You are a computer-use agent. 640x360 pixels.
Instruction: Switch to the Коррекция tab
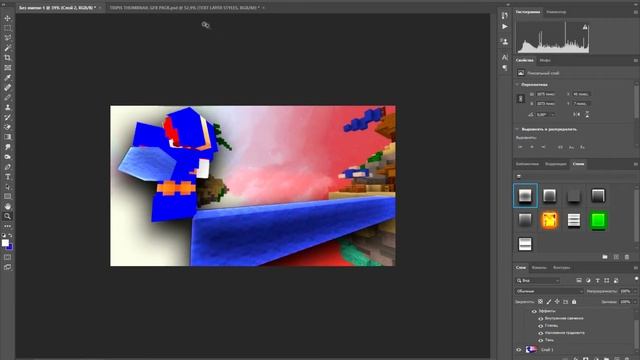[556, 164]
